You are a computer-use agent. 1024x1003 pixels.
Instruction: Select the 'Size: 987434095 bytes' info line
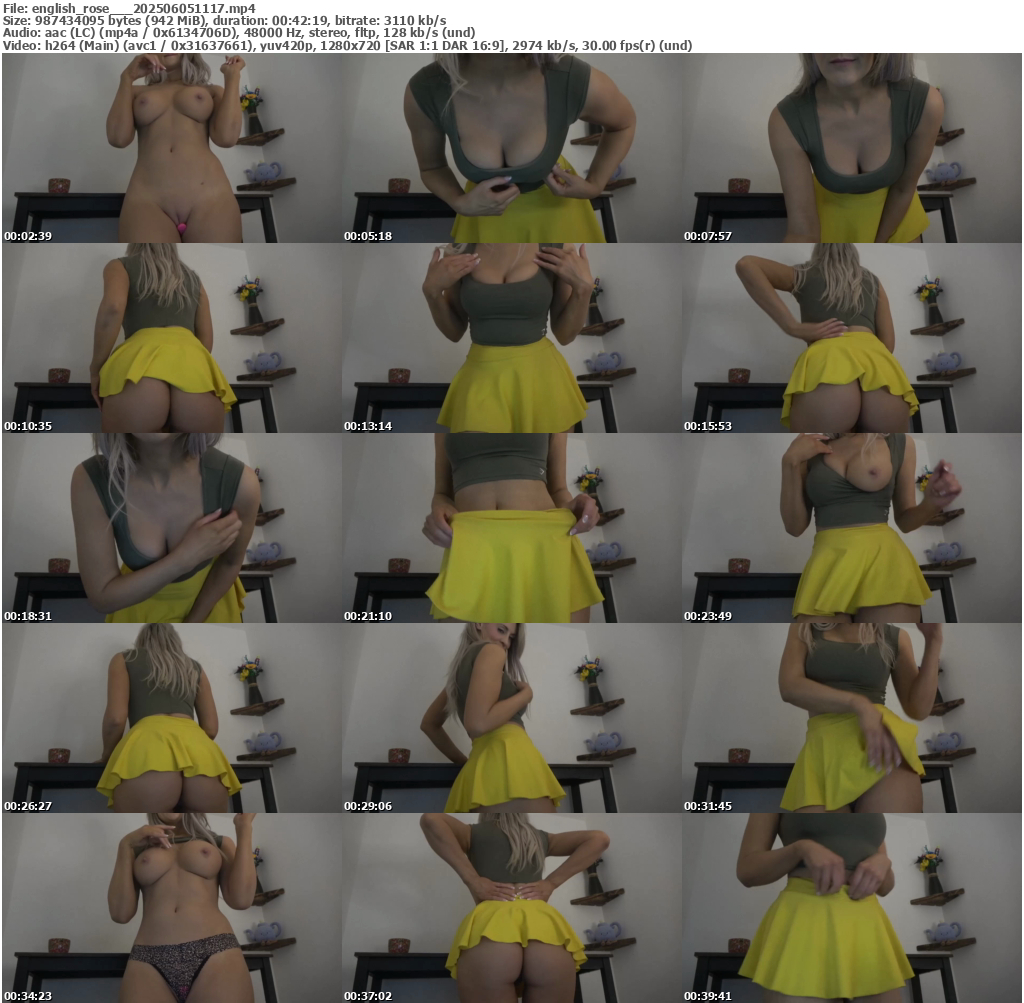pos(225,20)
